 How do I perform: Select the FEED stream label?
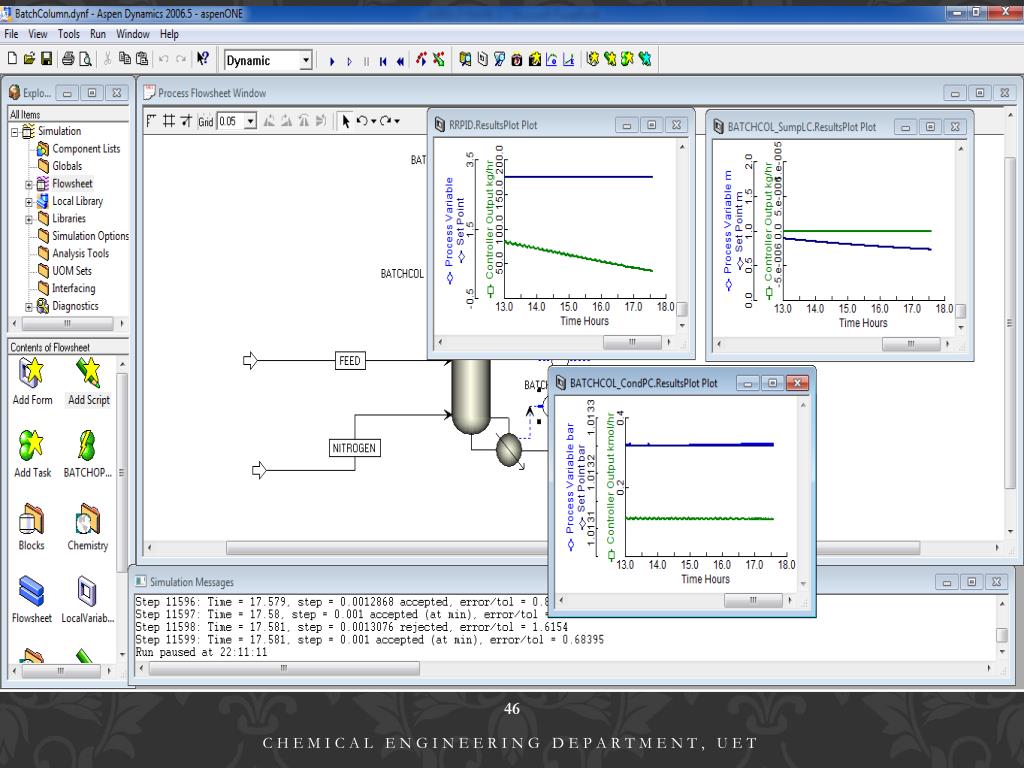coord(349,360)
